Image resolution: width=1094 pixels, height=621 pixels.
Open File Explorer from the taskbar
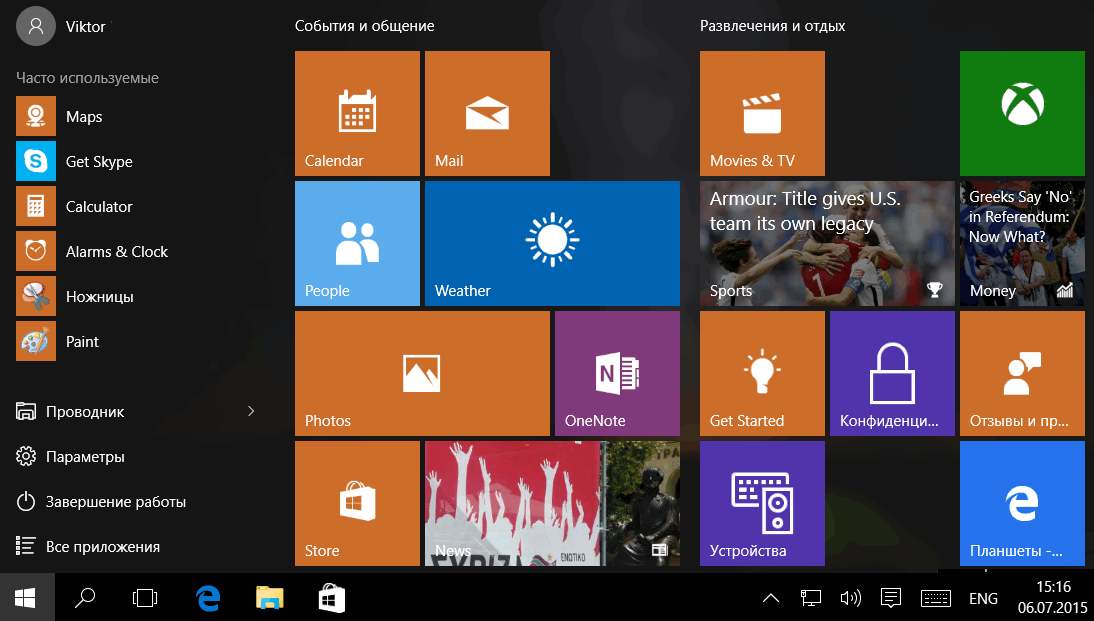(x=269, y=597)
